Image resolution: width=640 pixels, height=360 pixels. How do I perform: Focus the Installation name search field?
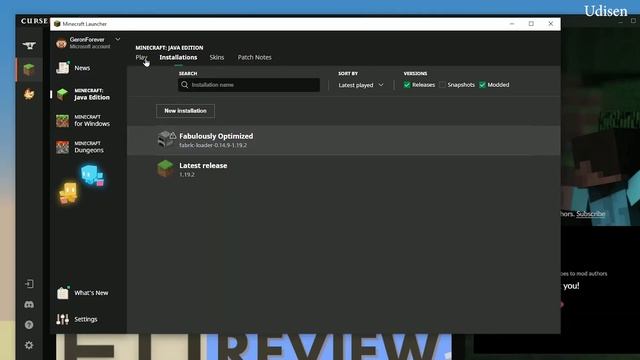tap(249, 85)
